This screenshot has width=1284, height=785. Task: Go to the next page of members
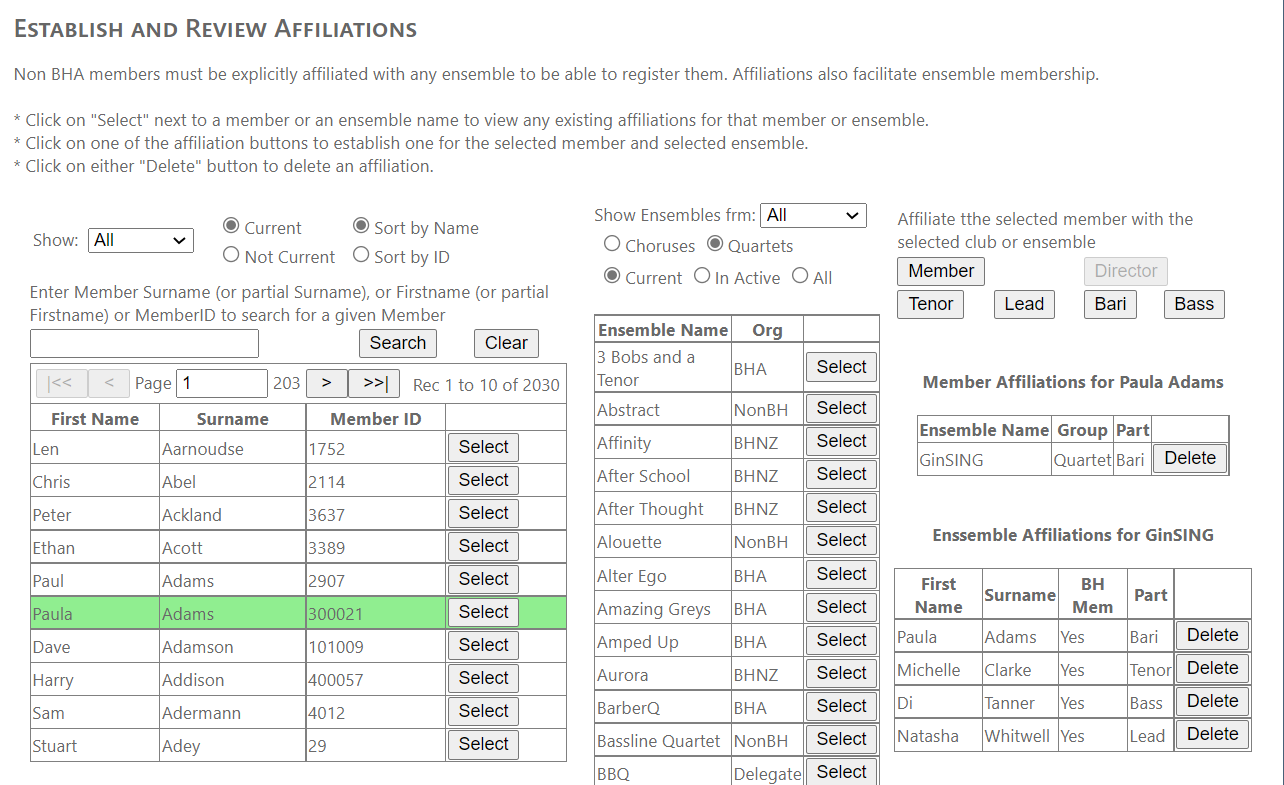click(x=326, y=384)
